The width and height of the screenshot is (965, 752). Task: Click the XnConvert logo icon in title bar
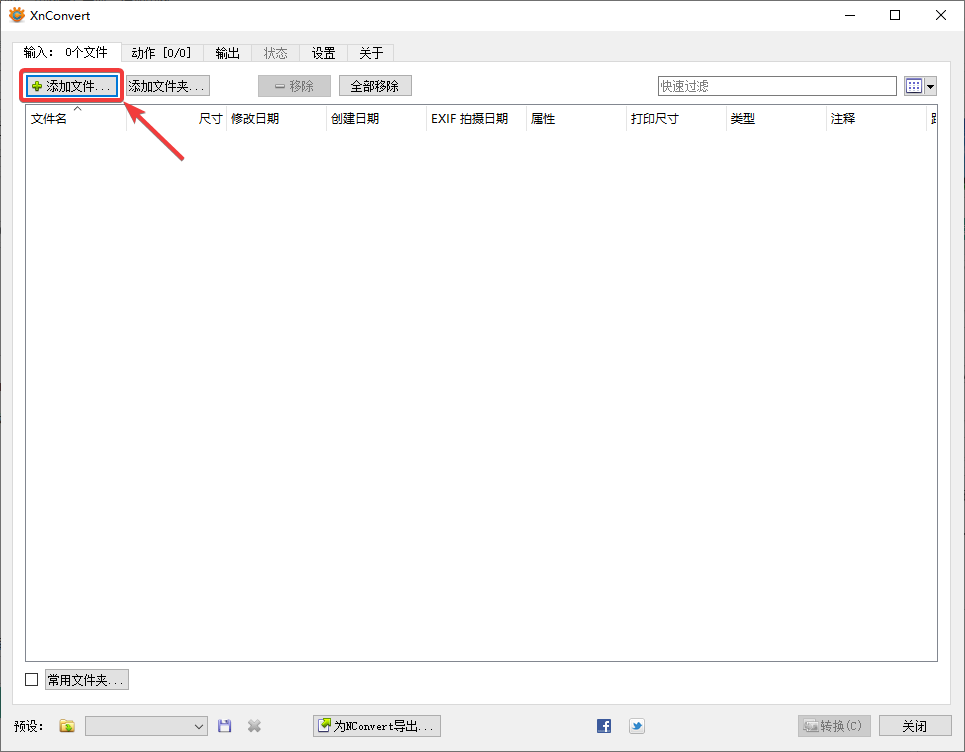(x=14, y=14)
